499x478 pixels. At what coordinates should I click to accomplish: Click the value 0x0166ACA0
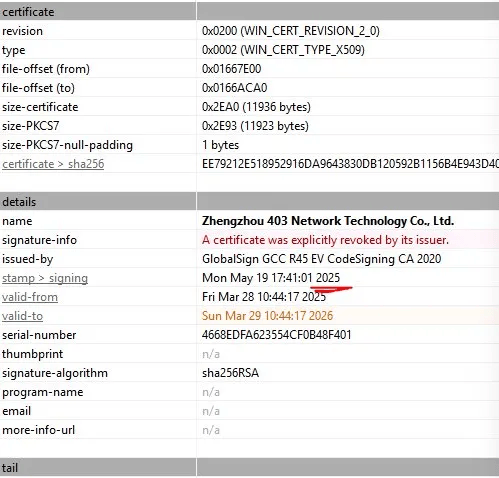tap(235, 88)
